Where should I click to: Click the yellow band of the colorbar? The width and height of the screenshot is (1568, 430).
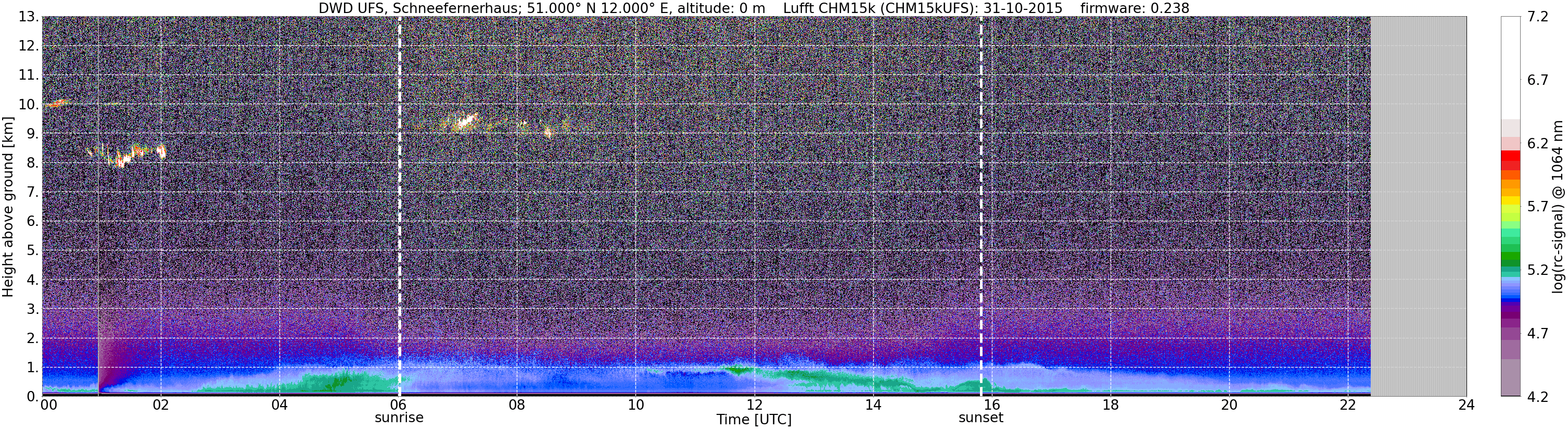pyautogui.click(x=1510, y=201)
